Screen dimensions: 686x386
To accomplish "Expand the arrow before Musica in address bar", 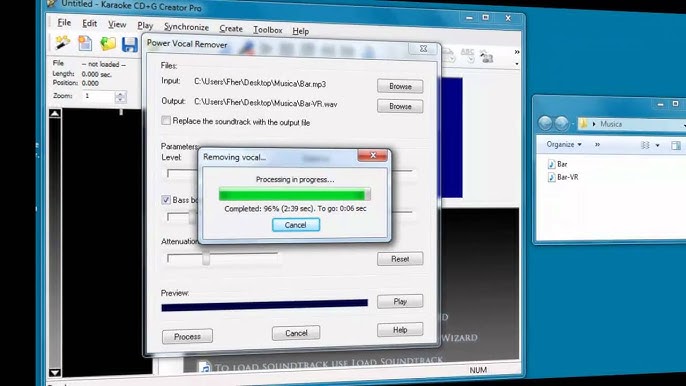I will pos(594,124).
